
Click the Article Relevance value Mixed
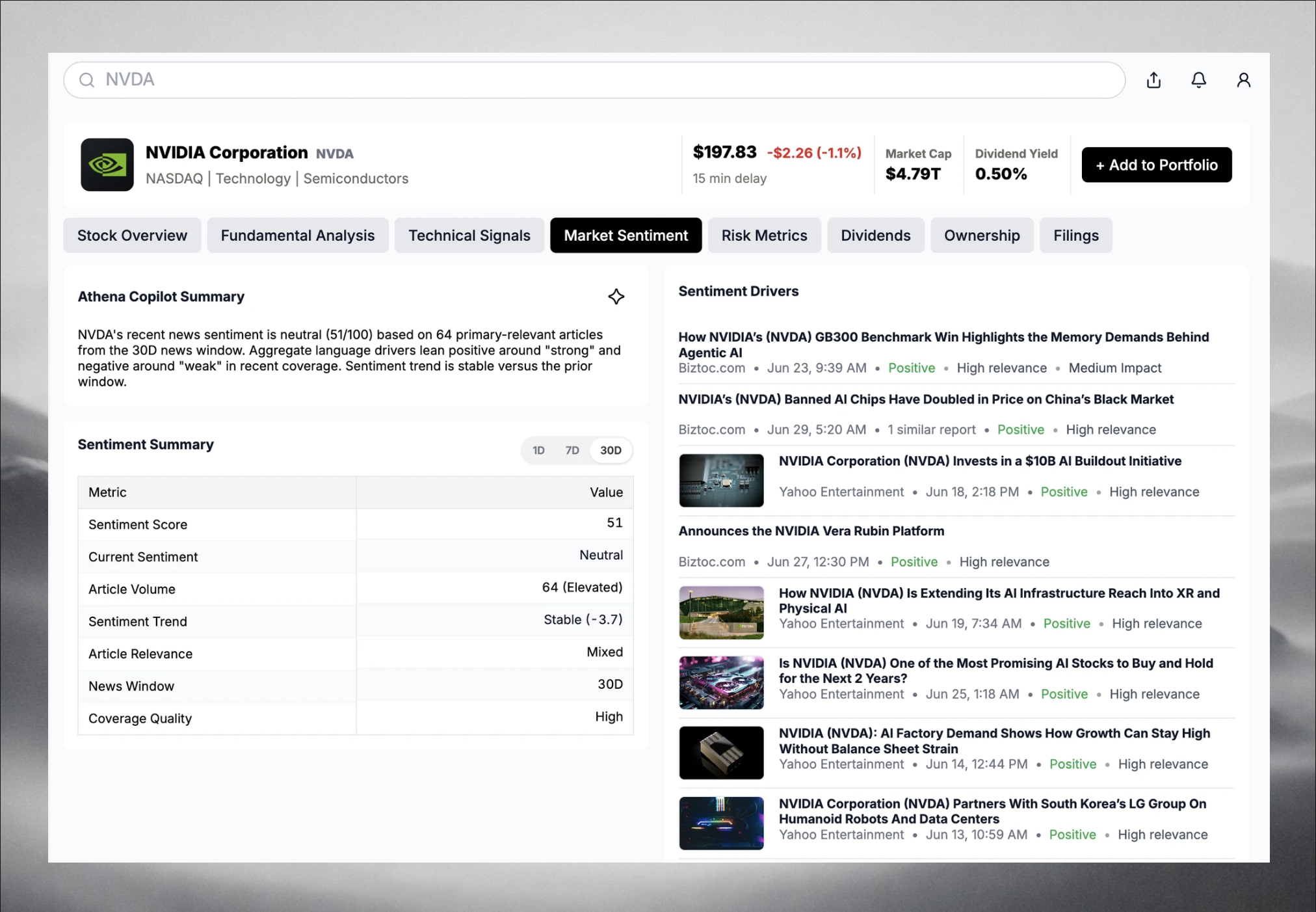coord(605,652)
